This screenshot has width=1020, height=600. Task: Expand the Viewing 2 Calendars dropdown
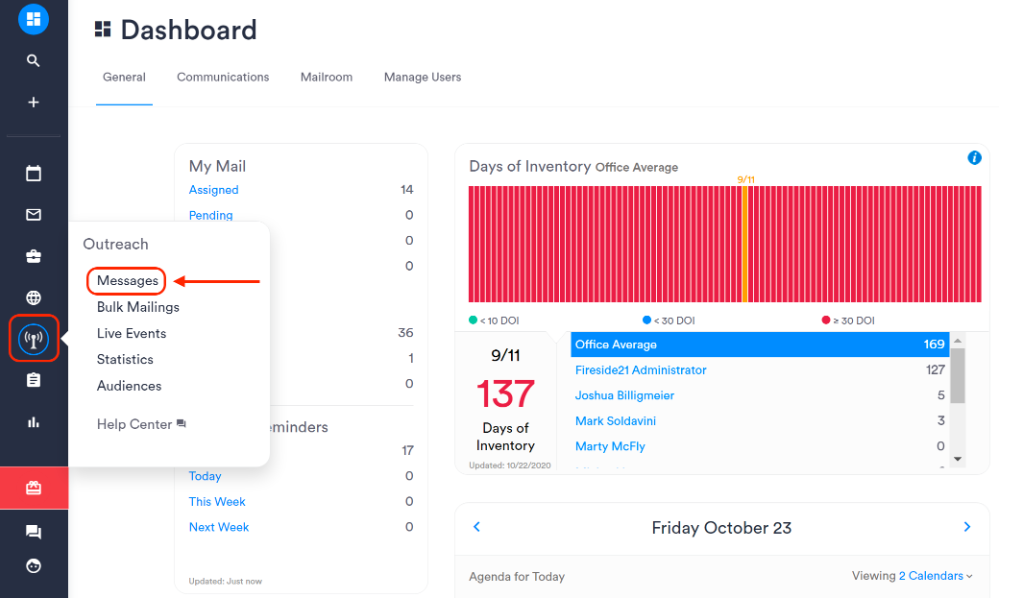pyautogui.click(x=935, y=576)
